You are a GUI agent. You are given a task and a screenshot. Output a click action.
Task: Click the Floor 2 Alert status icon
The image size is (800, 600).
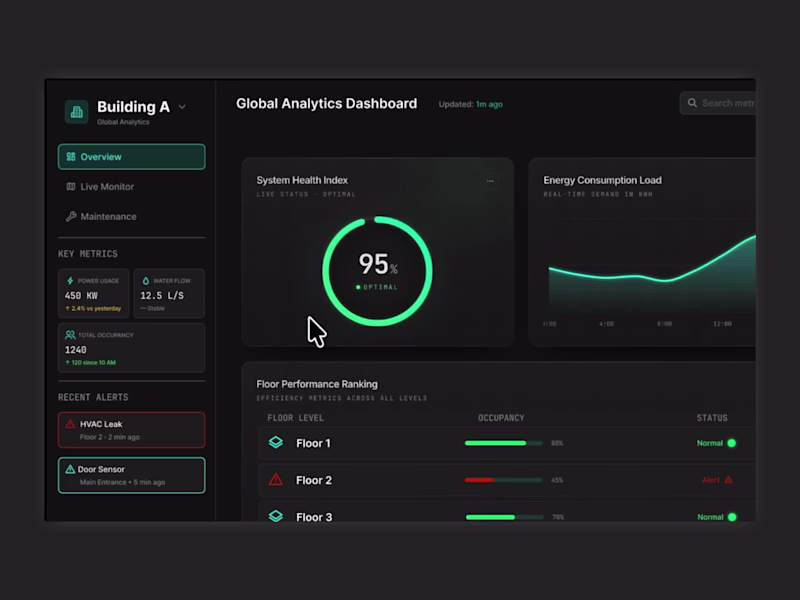[729, 480]
